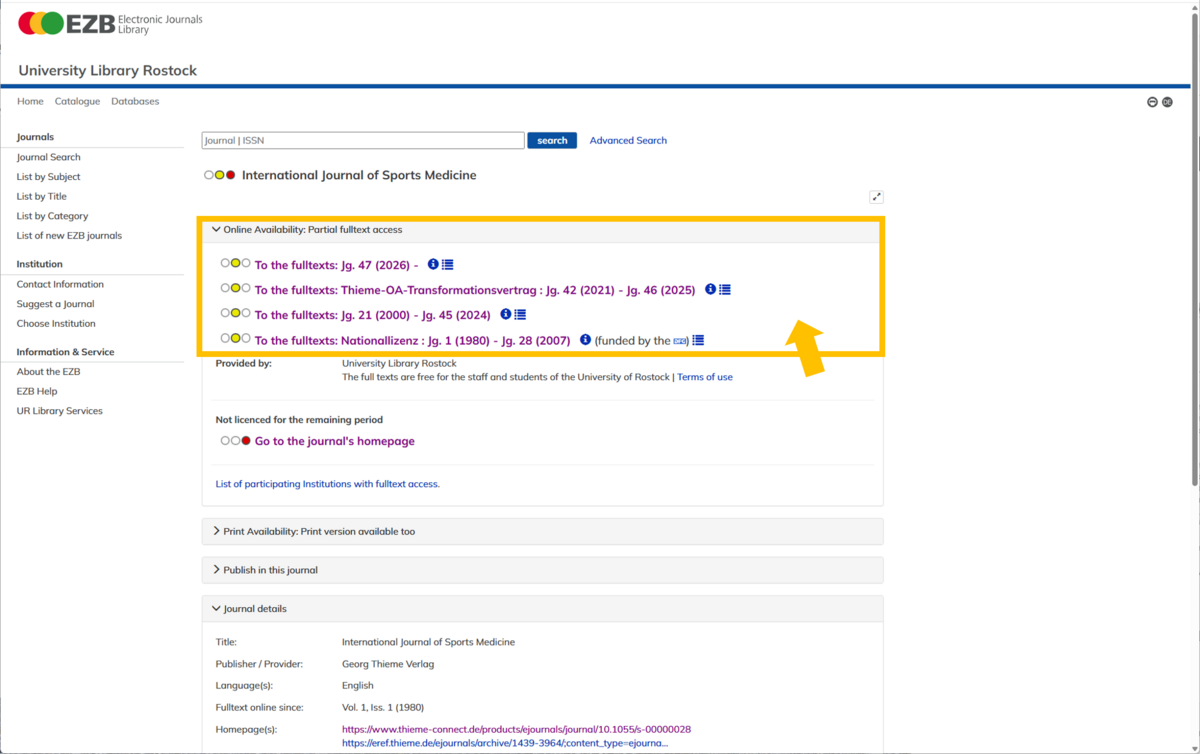Viewport: 1200px width, 754px height.
Task: Click info icon for Thieme-OA-Transformationsvertrag entry
Action: click(710, 289)
